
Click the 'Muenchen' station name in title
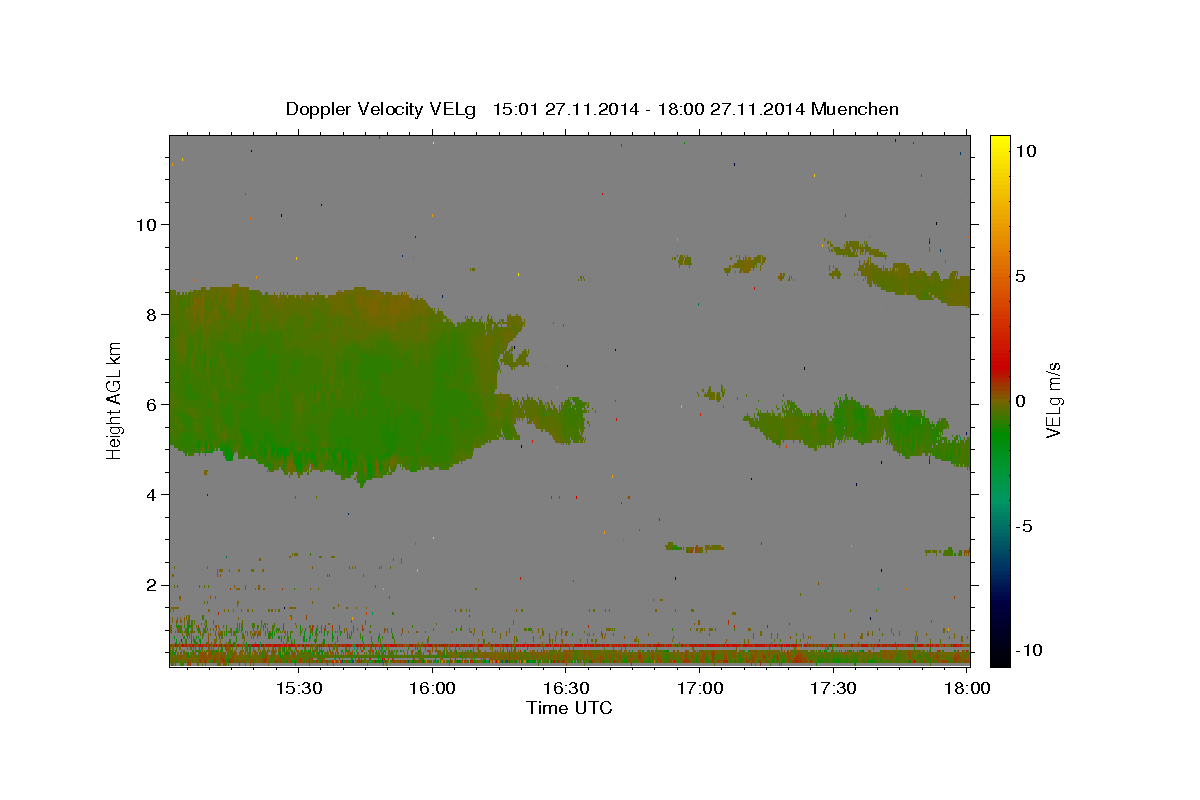point(857,109)
